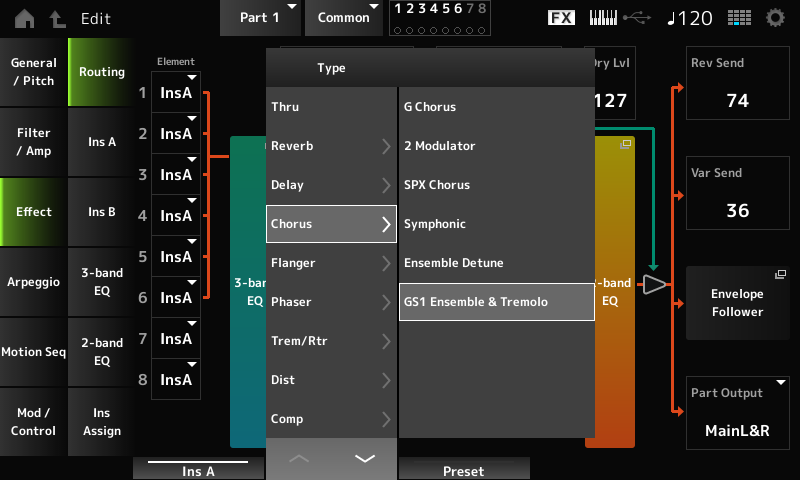Go to the Home screen icon
This screenshot has width=800, height=480.
click(23, 18)
